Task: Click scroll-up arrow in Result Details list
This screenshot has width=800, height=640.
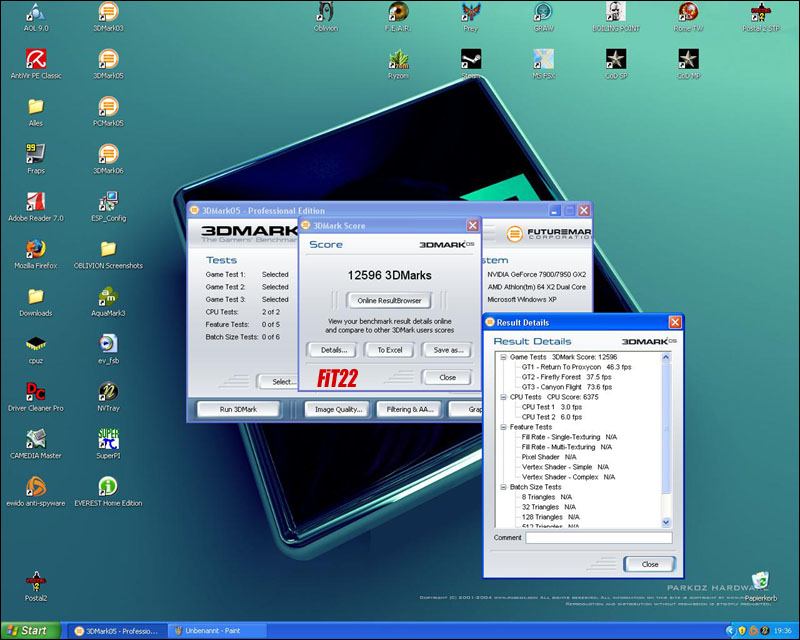Action: [x=666, y=358]
